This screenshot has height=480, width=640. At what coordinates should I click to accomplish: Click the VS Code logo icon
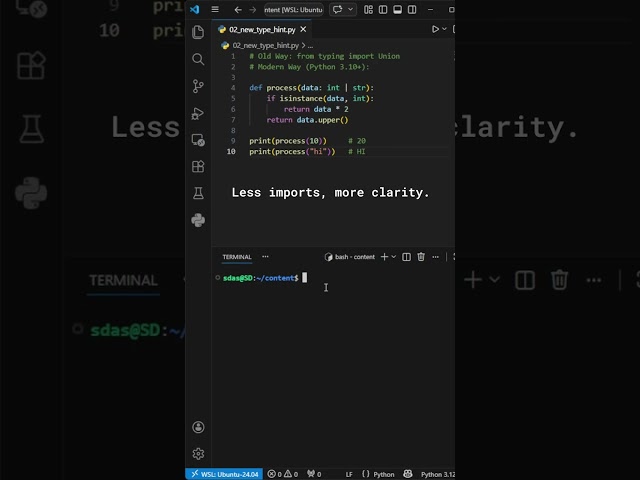point(195,9)
